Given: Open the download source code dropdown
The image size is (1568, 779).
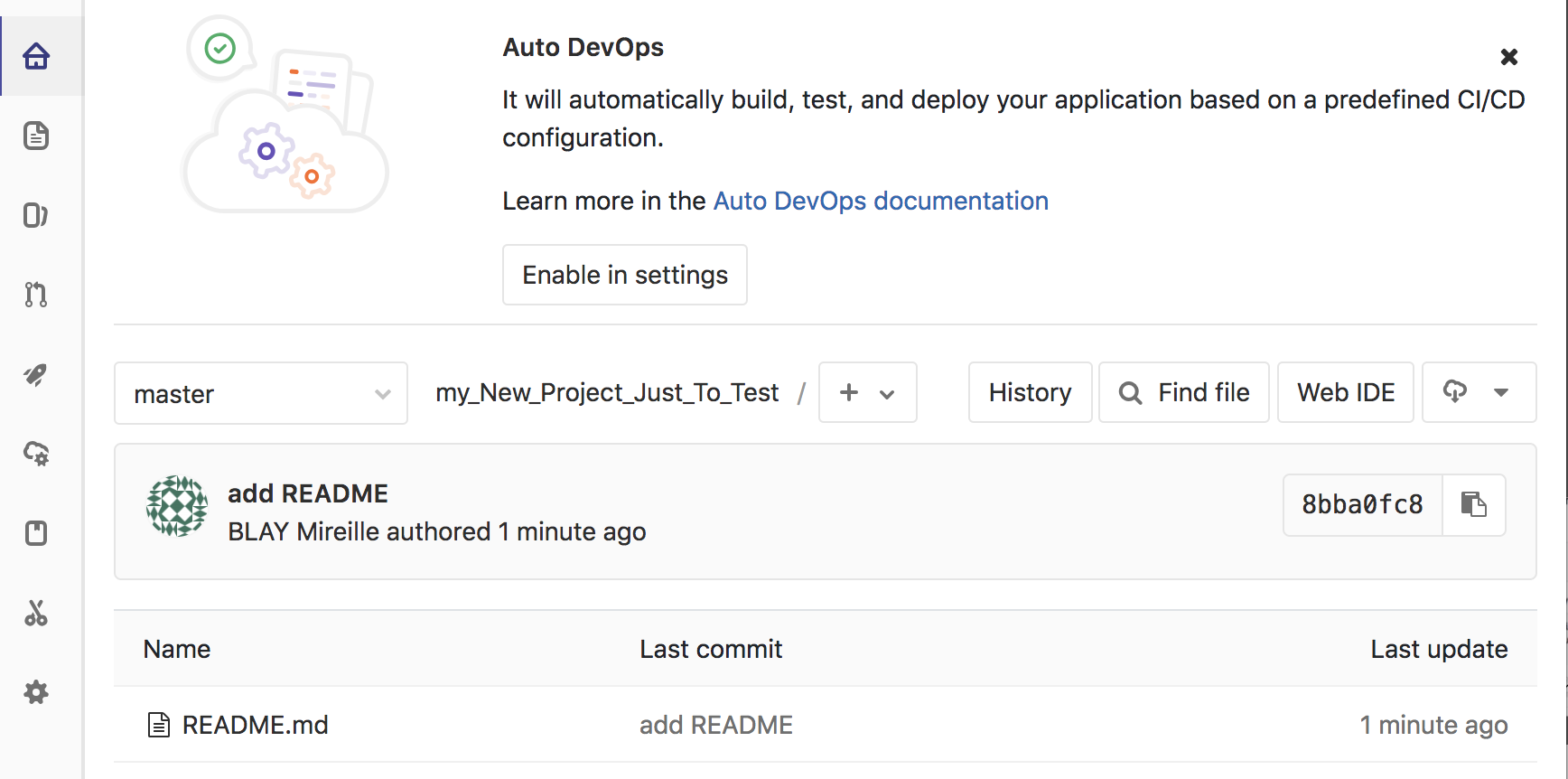Looking at the screenshot, I should click(x=1478, y=392).
